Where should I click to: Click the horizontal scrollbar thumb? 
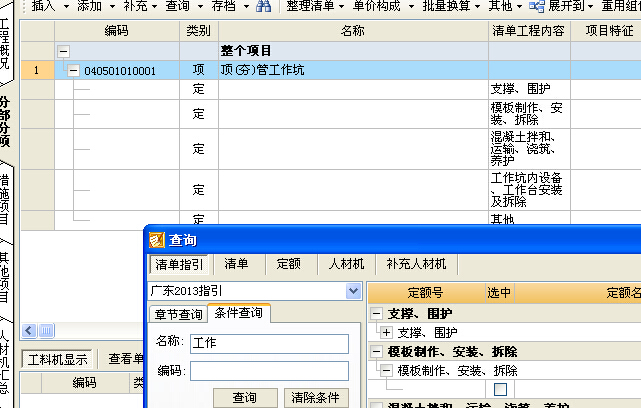(46, 330)
